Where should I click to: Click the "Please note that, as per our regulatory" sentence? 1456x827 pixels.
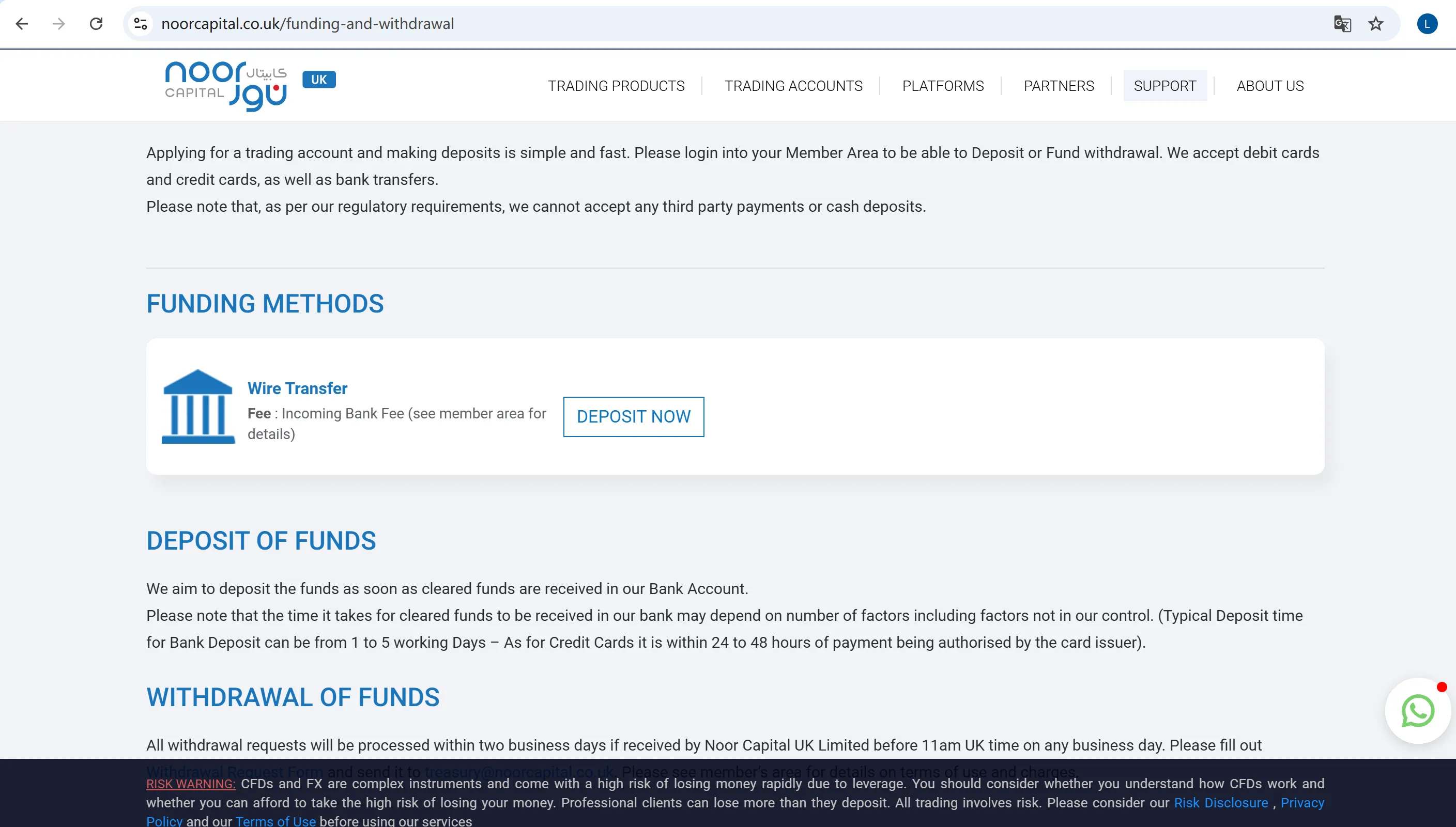(536, 206)
